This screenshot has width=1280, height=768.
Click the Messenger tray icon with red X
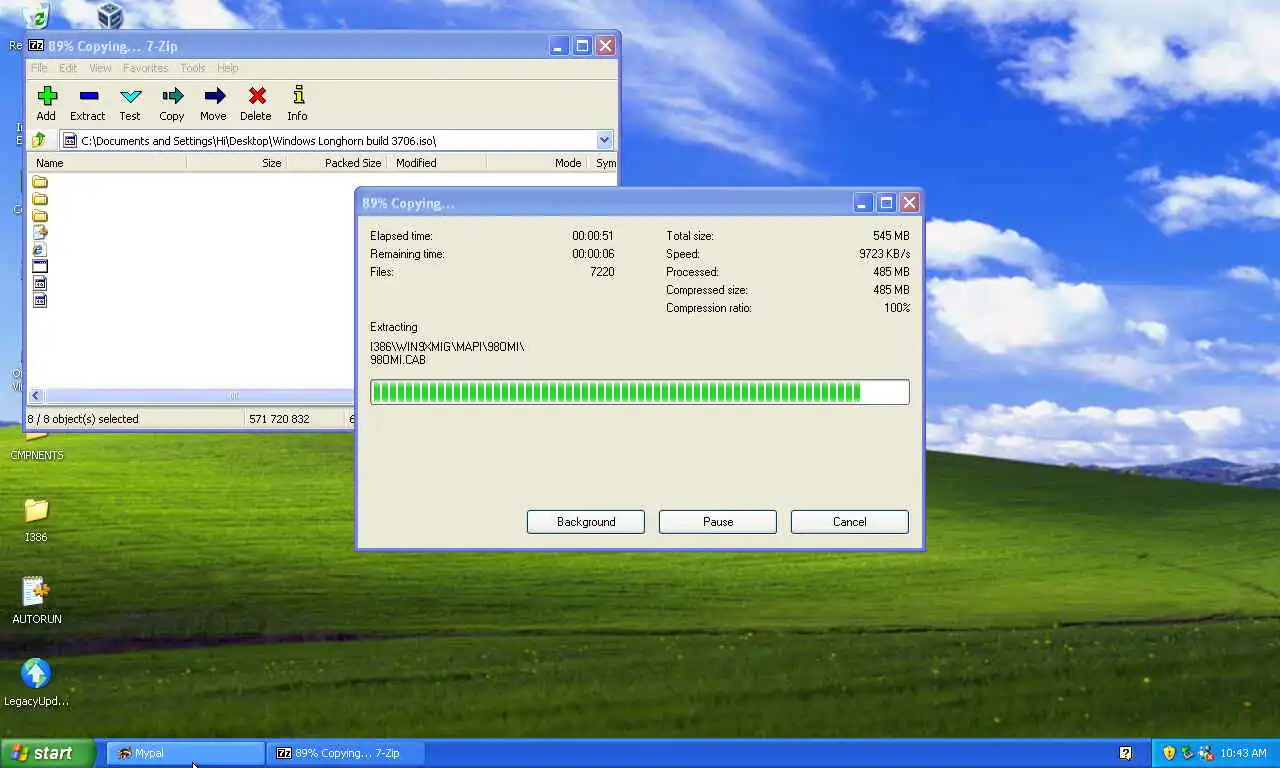point(1205,753)
